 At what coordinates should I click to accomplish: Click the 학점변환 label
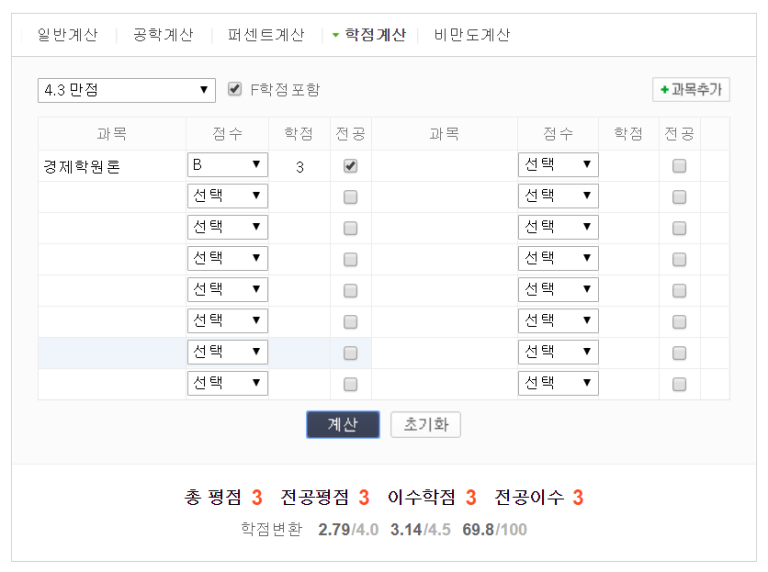pyautogui.click(x=271, y=529)
